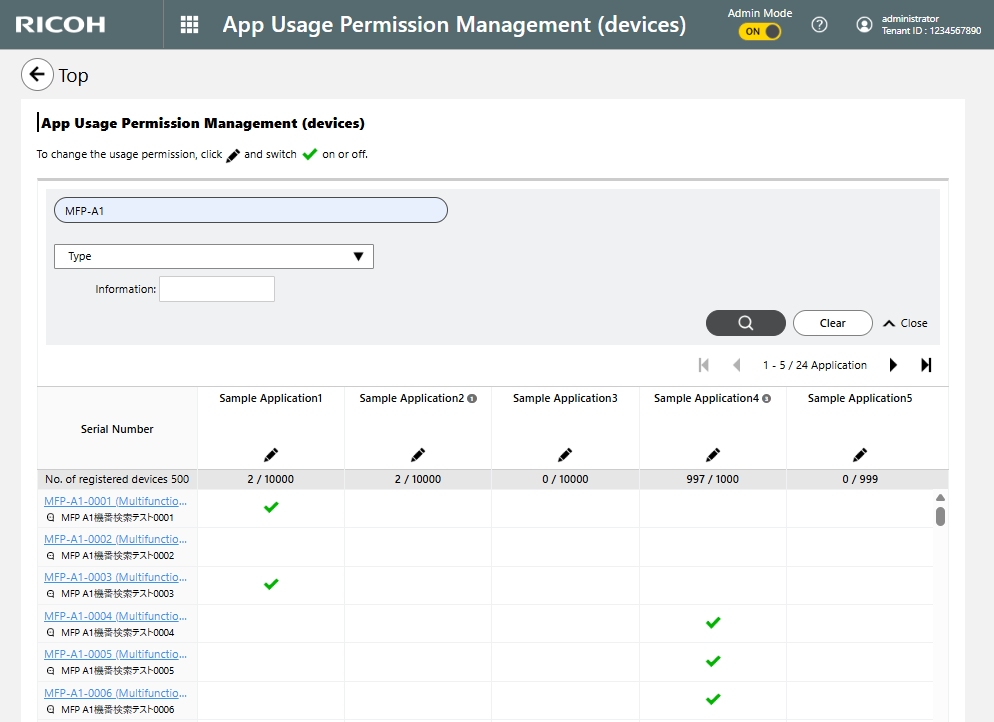Image resolution: width=994 pixels, height=722 pixels.
Task: Go to next page of applications
Action: tap(893, 365)
